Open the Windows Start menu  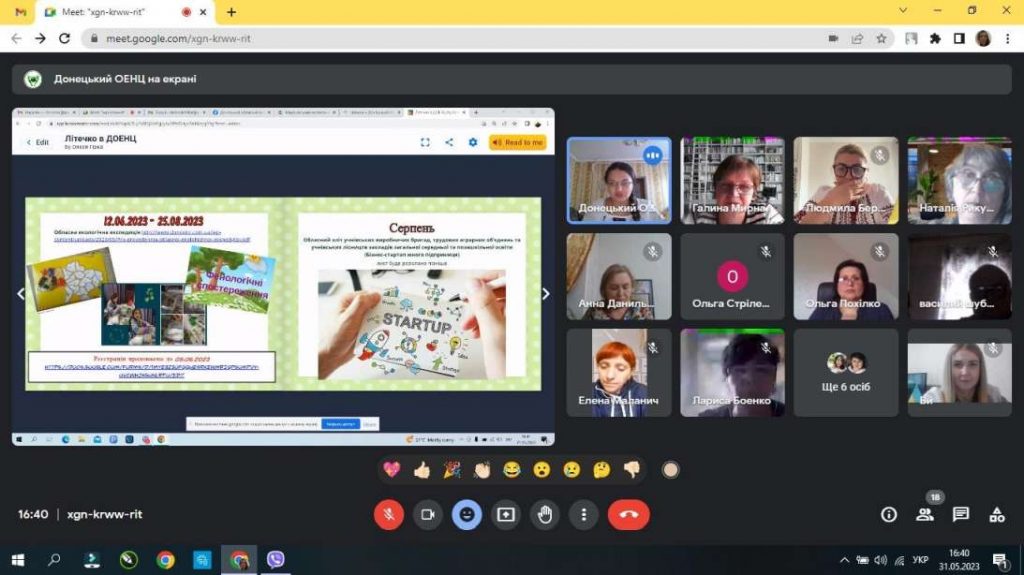tap(18, 560)
